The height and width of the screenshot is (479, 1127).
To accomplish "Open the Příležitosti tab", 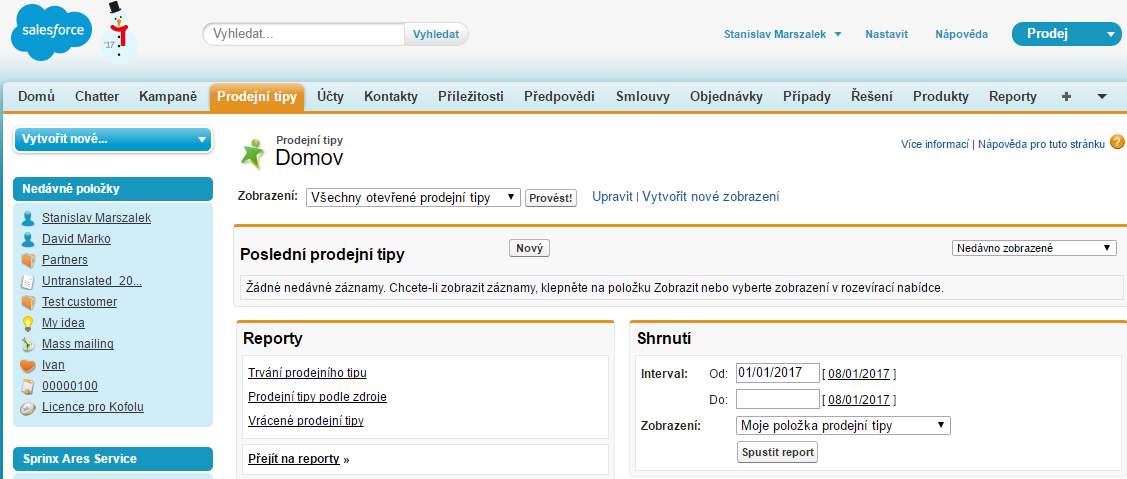I will pyautogui.click(x=471, y=96).
